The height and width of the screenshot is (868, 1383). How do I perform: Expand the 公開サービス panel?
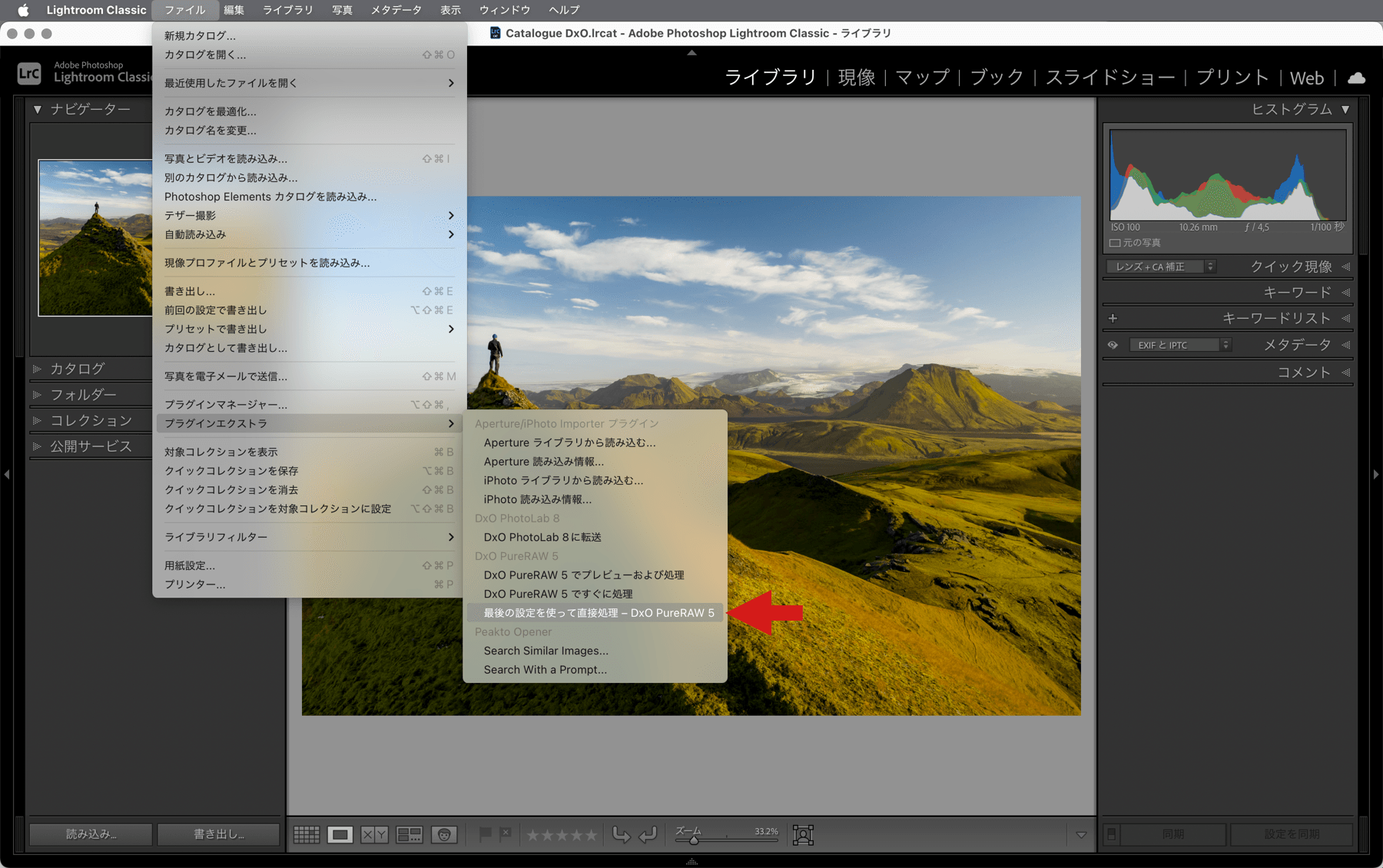(37, 446)
